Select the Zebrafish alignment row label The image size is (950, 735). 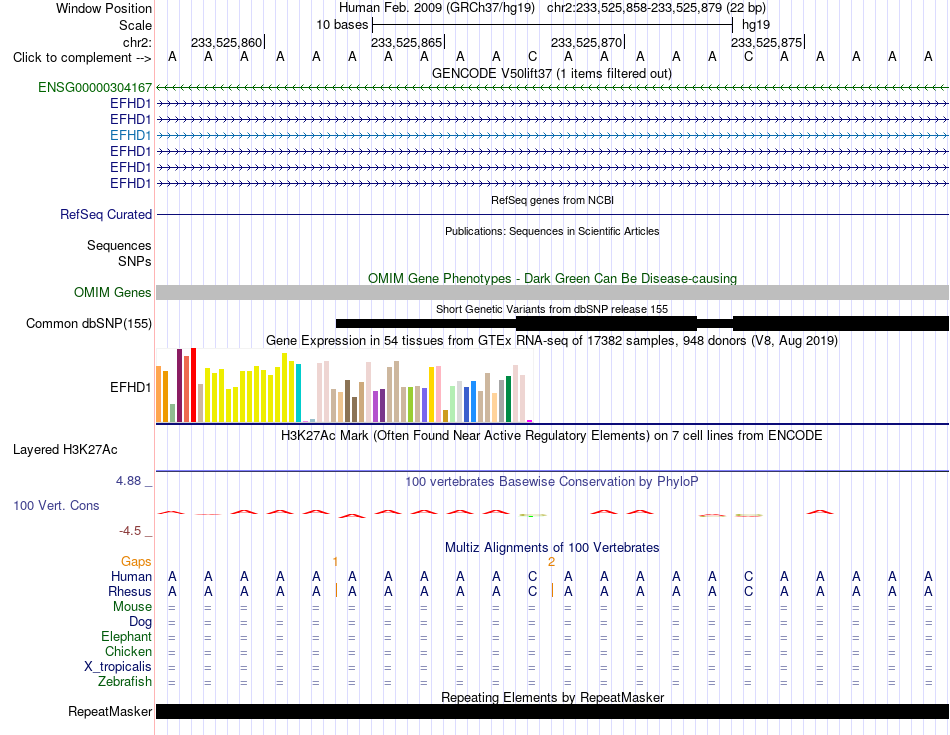(x=125, y=682)
